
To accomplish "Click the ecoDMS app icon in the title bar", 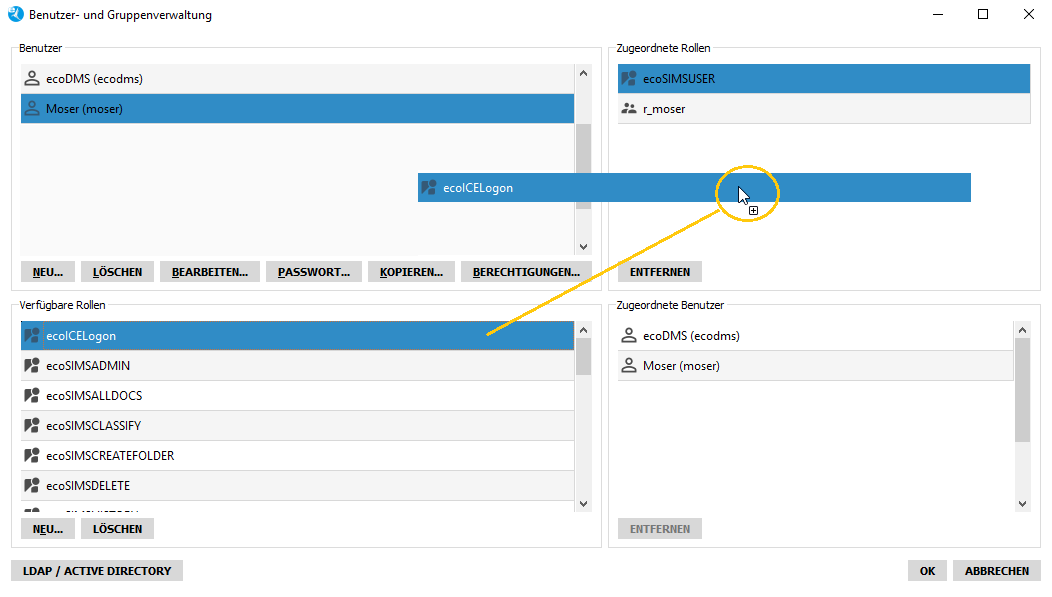I will click(15, 14).
